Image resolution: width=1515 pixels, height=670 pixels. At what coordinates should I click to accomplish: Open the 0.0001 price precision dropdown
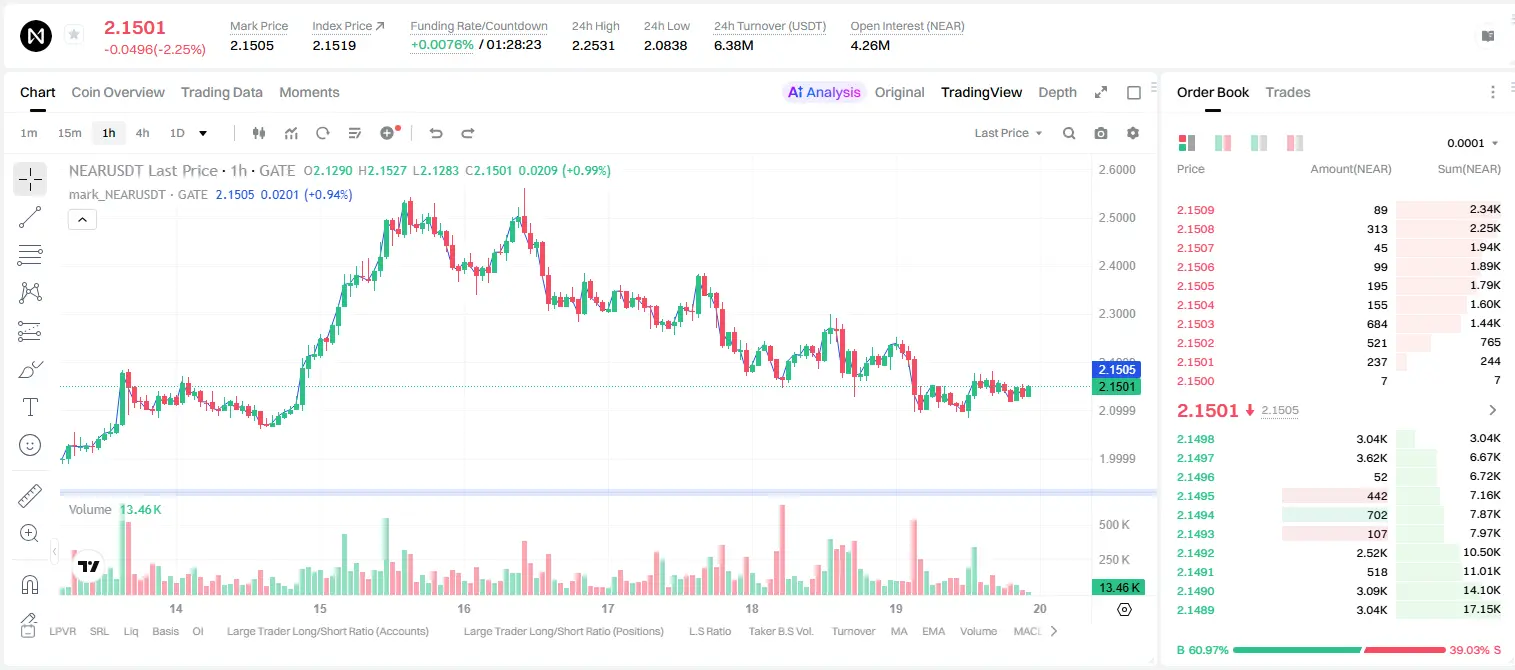click(x=1473, y=143)
